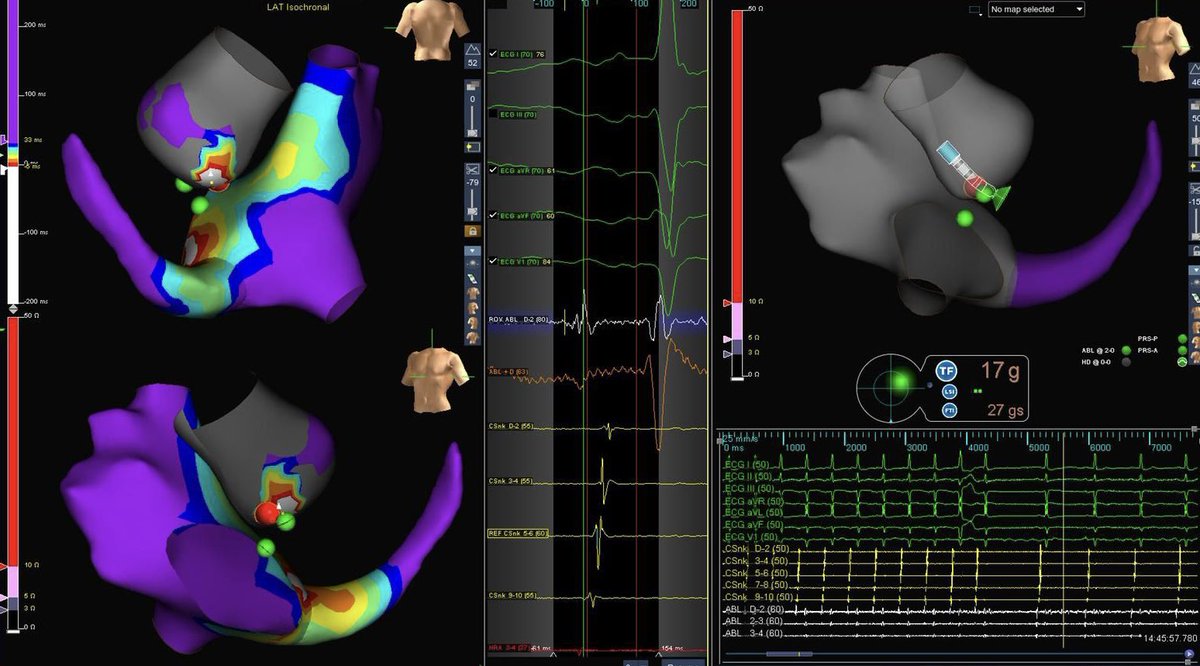Click the green ABL @ 2-0 status indicator
Screen dimensions: 1200x666
[x=1126, y=350]
